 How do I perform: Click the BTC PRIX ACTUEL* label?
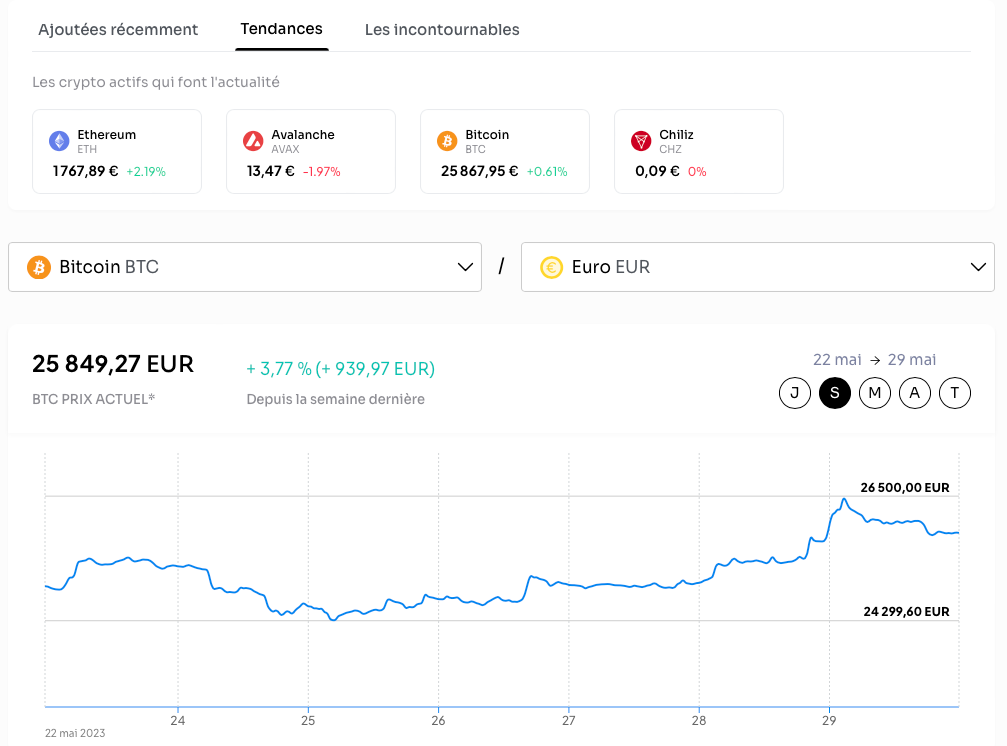94,399
